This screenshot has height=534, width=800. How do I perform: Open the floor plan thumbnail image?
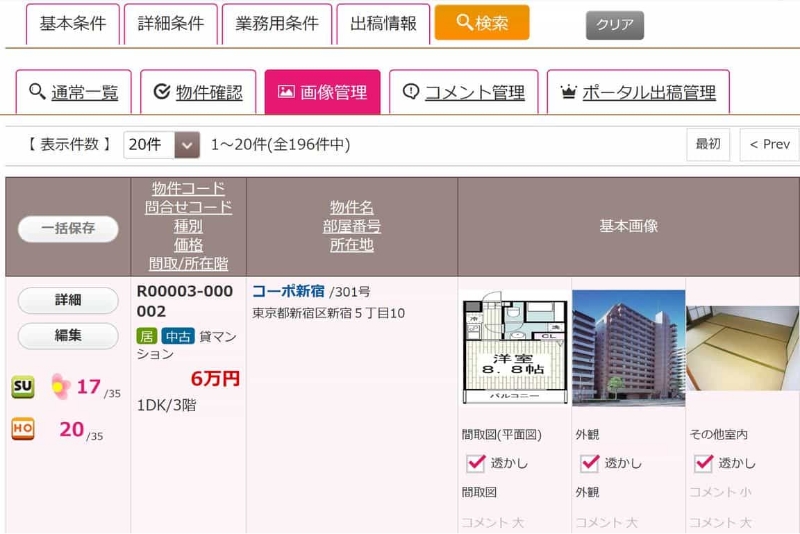tap(514, 347)
